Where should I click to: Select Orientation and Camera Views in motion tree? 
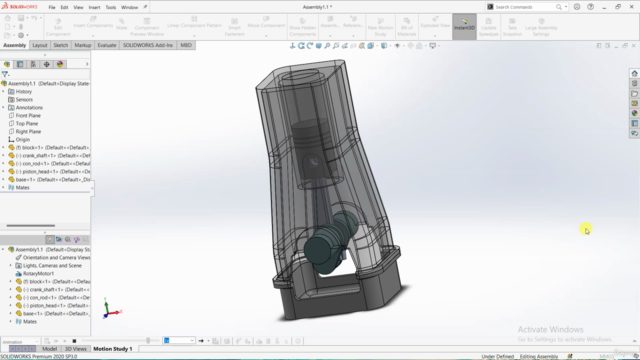[x=56, y=258]
